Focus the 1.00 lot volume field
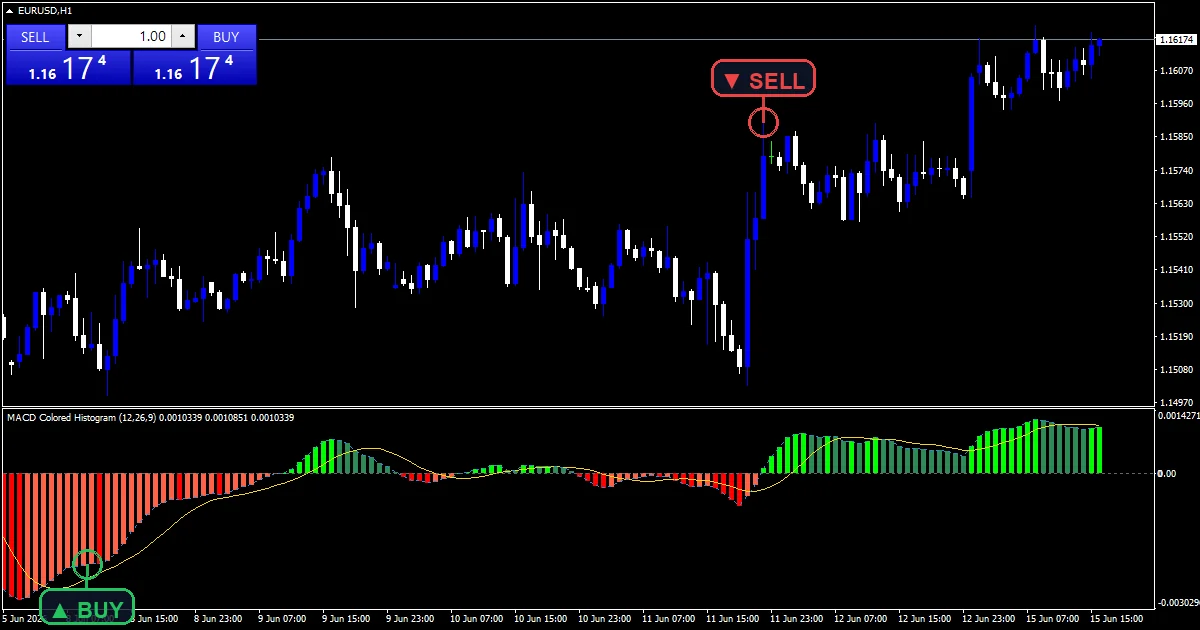1200x630 pixels. pyautogui.click(x=131, y=37)
